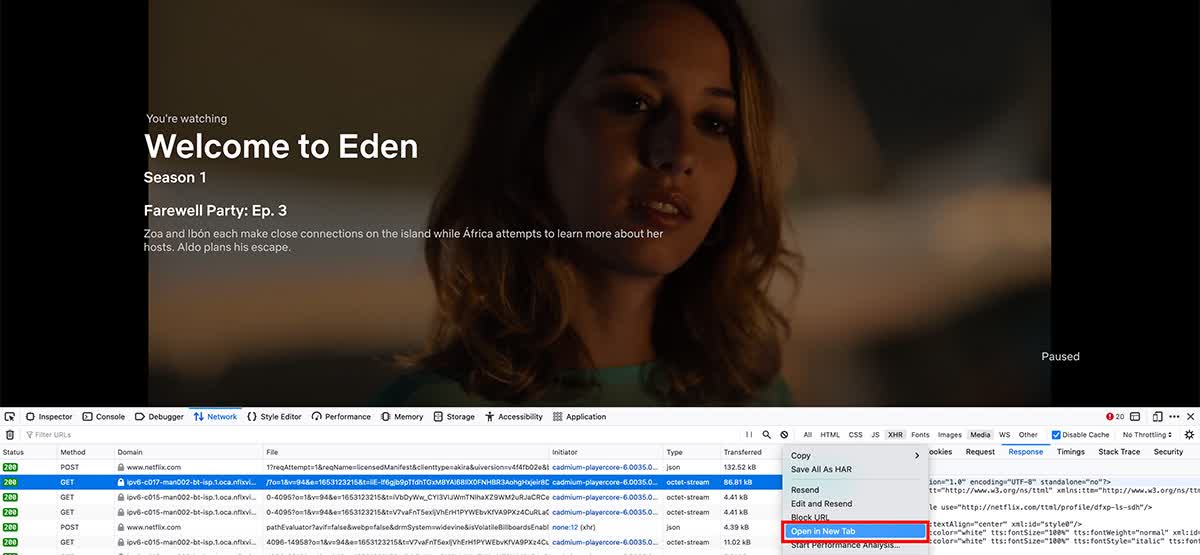Sort by Initiator column header

point(605,452)
